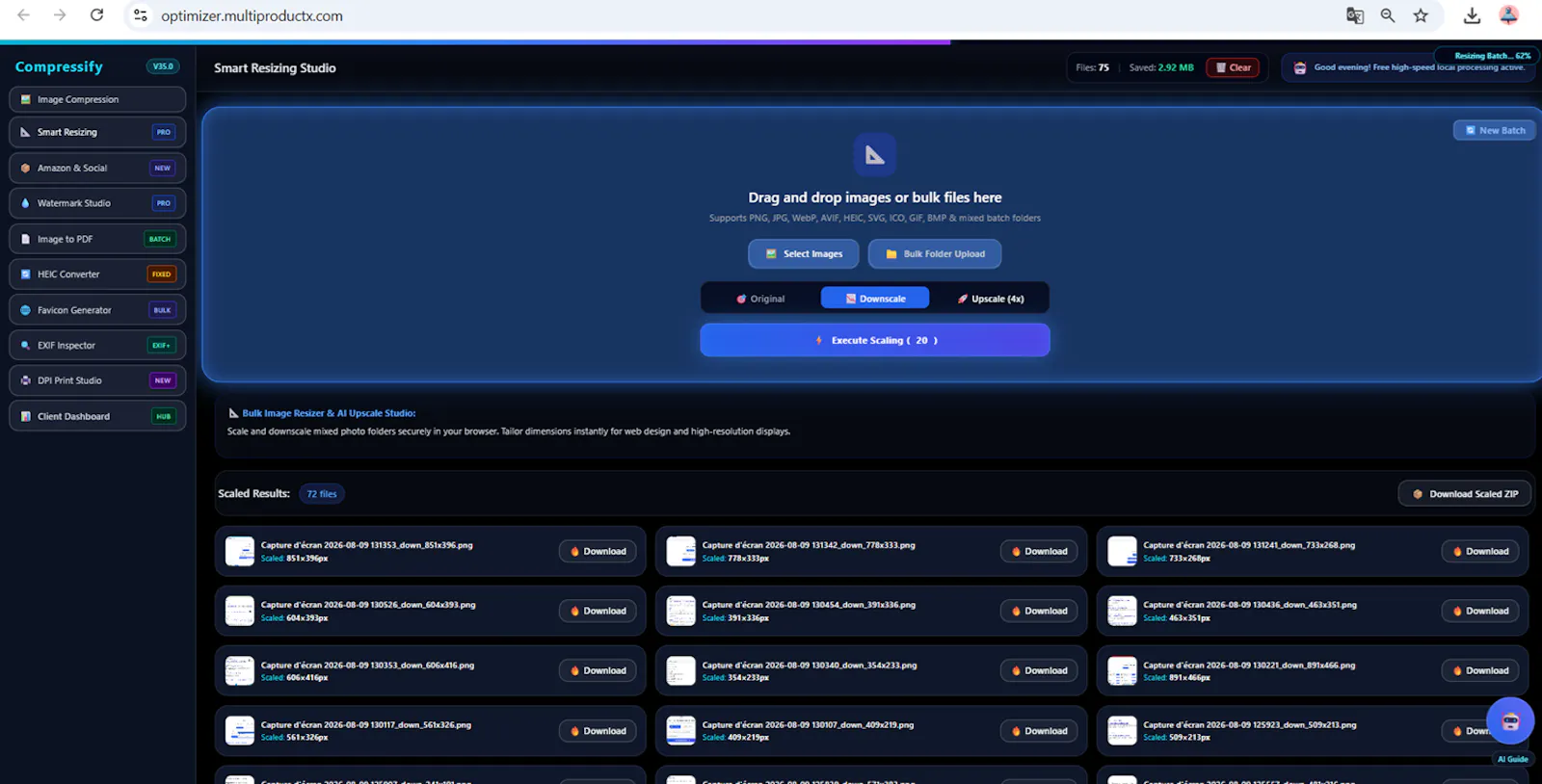Click the 72 files count badge
The image size is (1542, 784).
coord(322,494)
